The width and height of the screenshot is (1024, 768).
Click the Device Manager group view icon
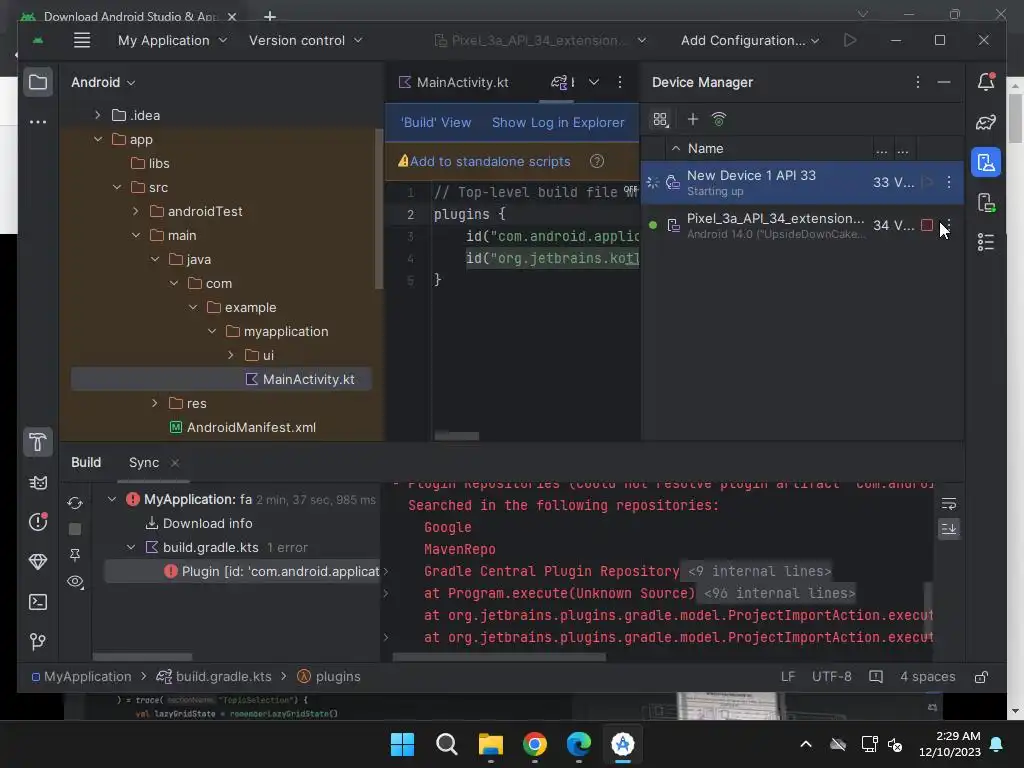pyautogui.click(x=660, y=120)
